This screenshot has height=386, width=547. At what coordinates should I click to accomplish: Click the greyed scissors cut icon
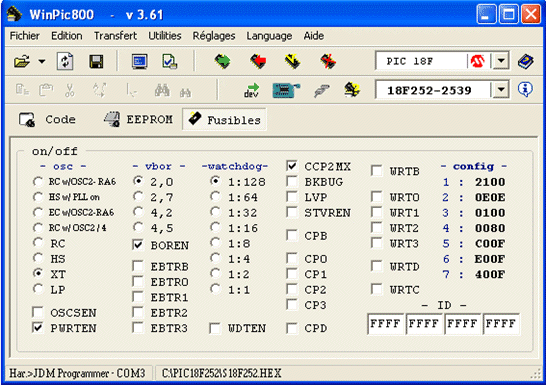pyautogui.click(x=70, y=90)
